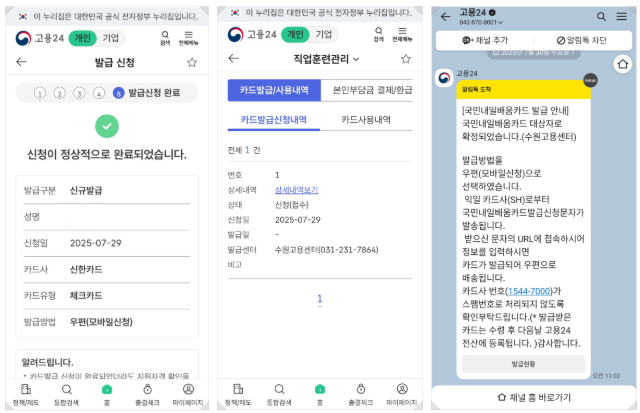
Task: Tap 신한카드 value in 카드사 row
Action: click(86, 269)
